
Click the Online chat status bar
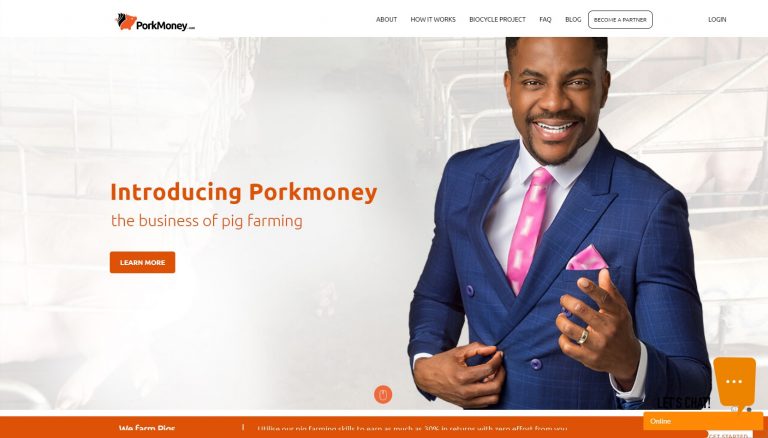(x=703, y=421)
